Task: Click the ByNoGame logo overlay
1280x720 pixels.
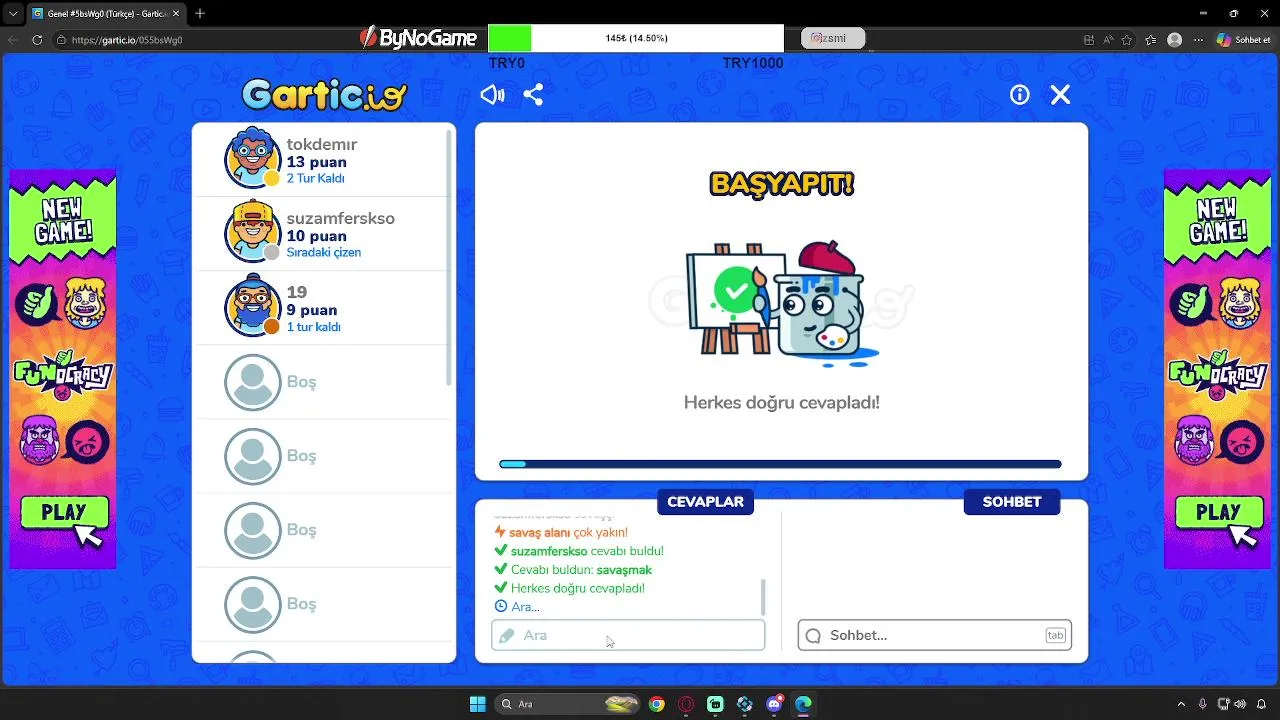Action: tap(419, 38)
